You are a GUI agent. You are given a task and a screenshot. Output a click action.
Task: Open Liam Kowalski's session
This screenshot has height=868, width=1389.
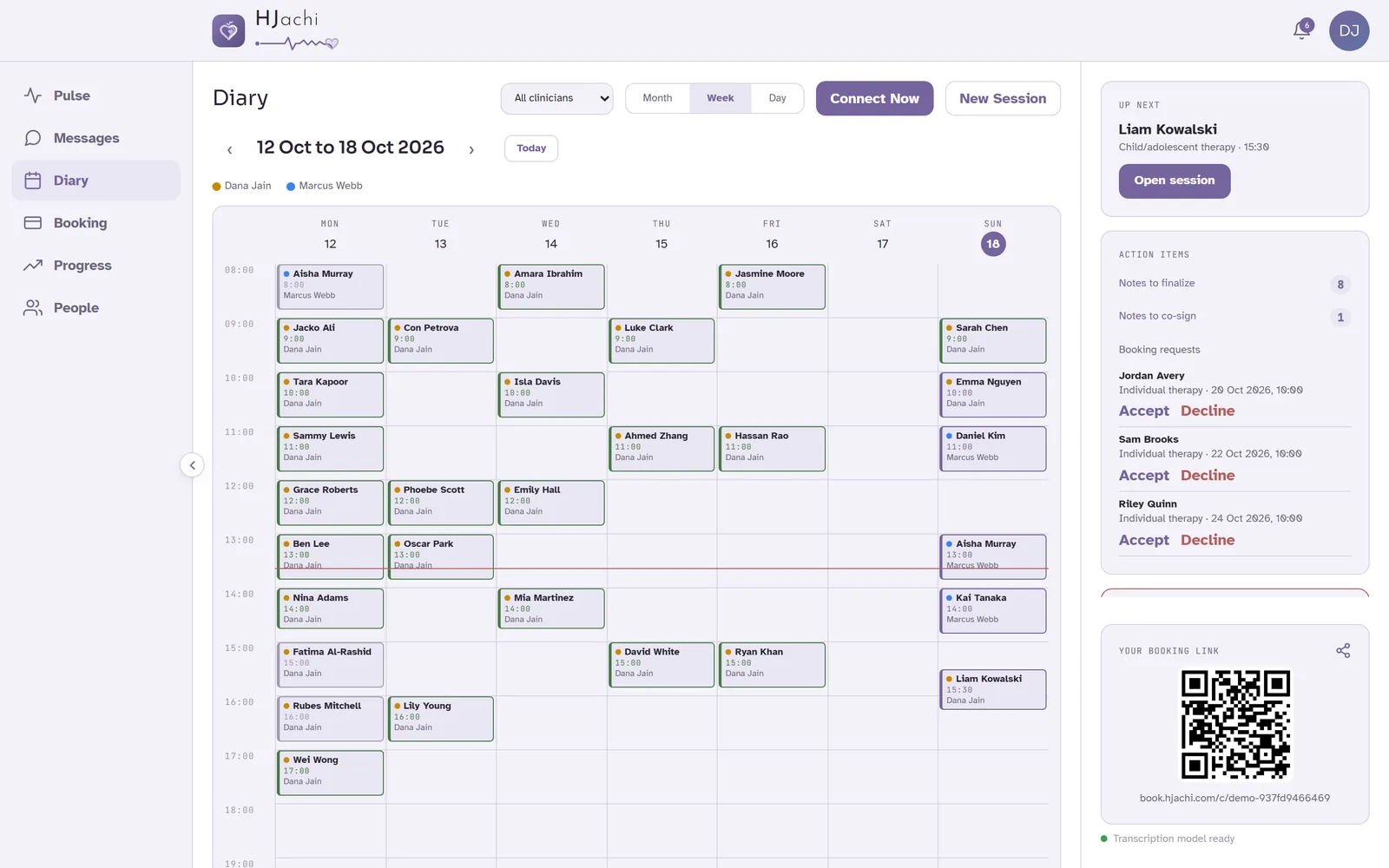tap(1175, 181)
